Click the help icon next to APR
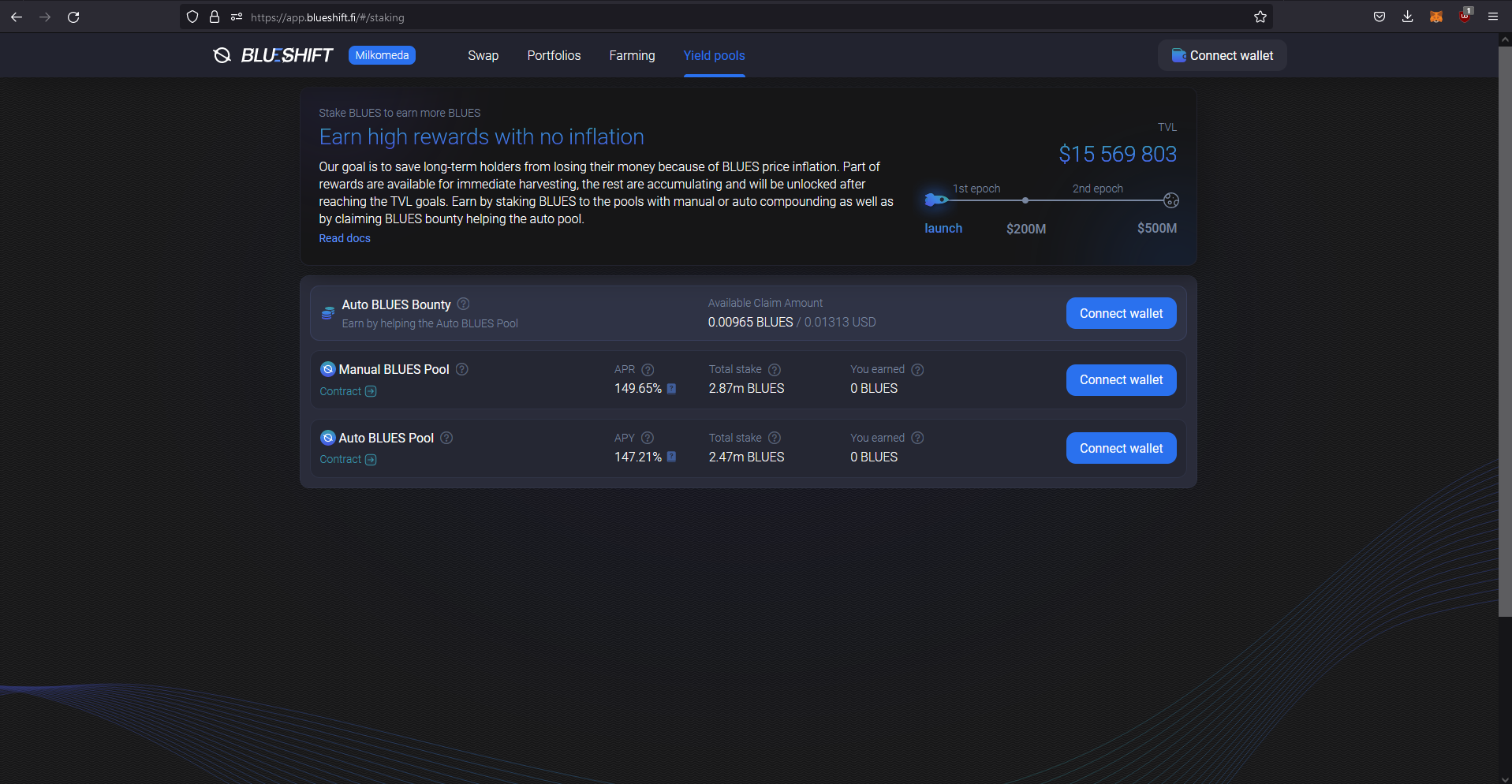 point(648,369)
